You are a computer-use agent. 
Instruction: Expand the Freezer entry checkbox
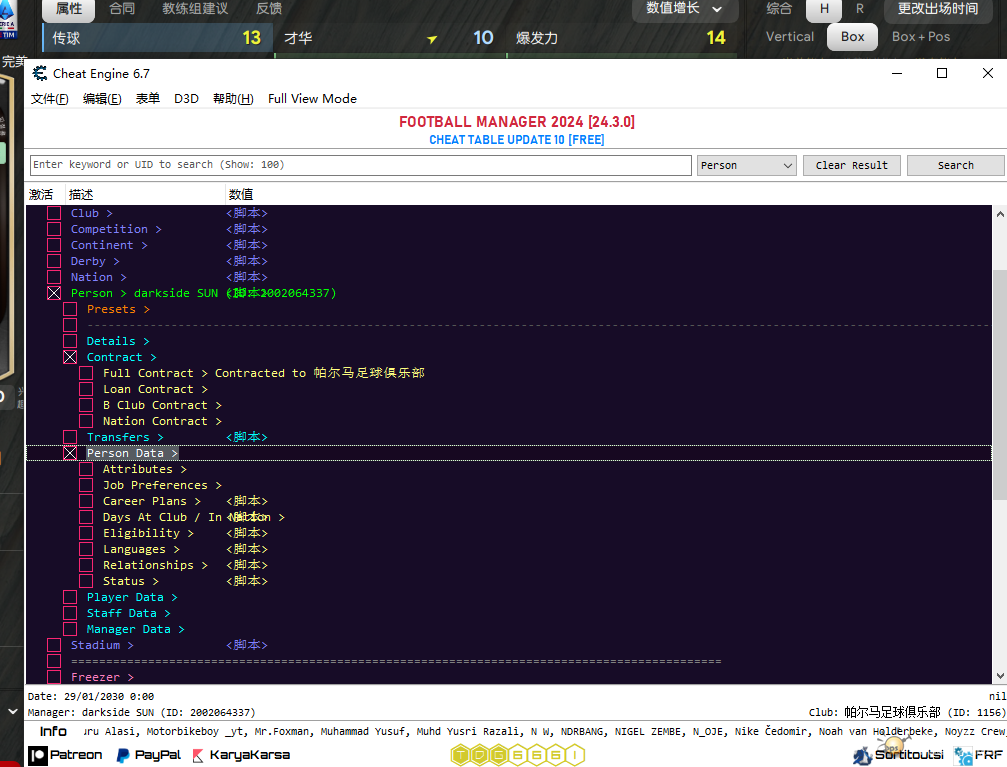(54, 677)
